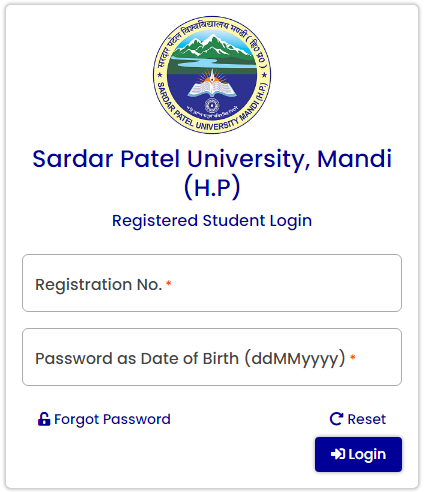Click the open book emblem in the logo

(212, 87)
